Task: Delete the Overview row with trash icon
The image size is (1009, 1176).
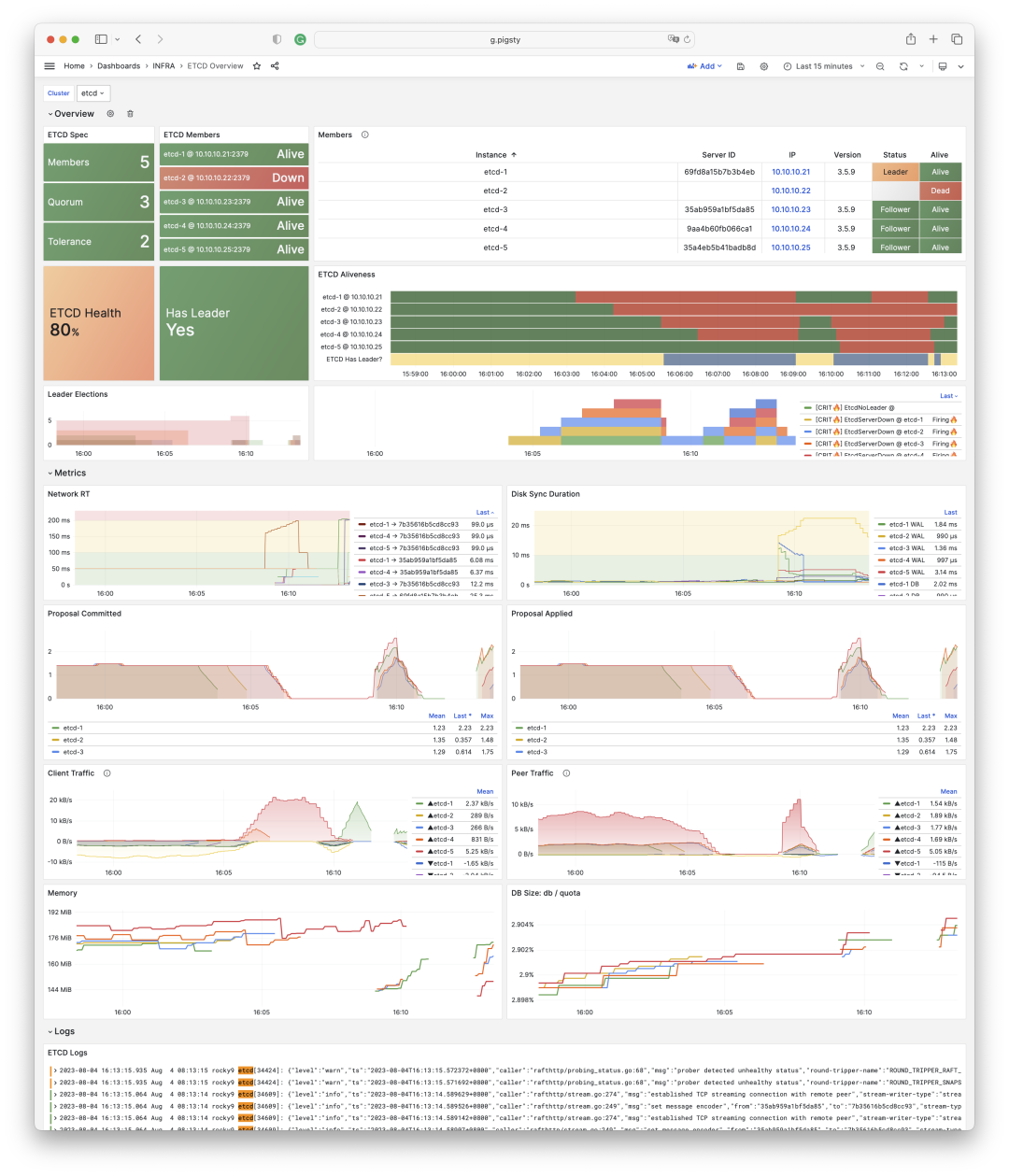Action: click(x=130, y=114)
